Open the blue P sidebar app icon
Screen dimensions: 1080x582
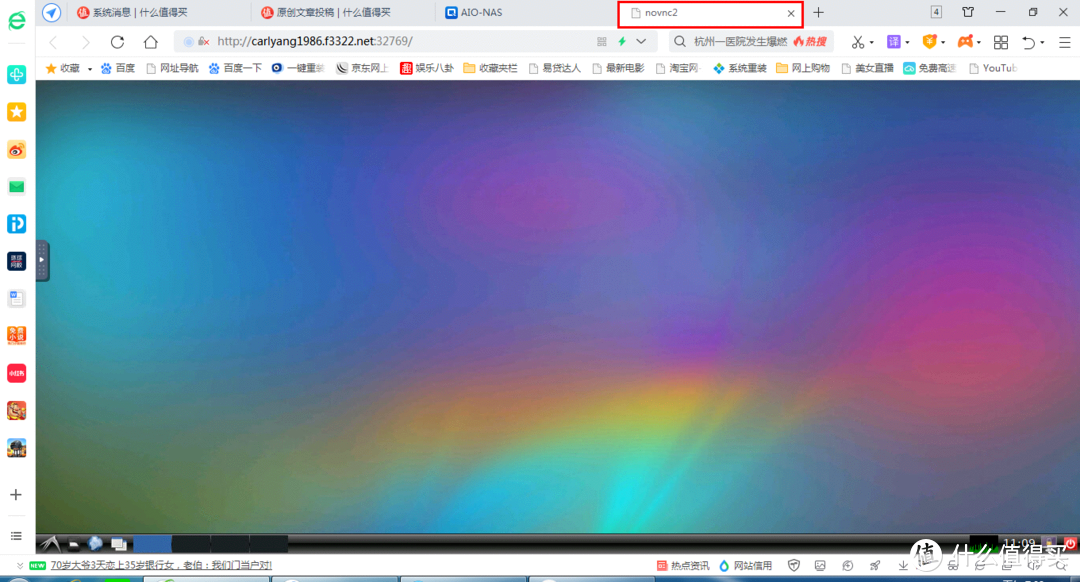(17, 224)
